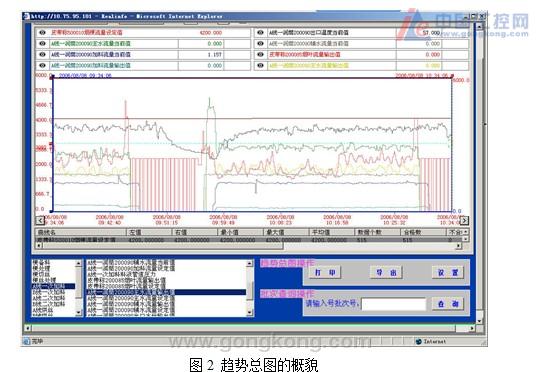
Task: Click the 合格数 column header
Action: tap(423, 232)
